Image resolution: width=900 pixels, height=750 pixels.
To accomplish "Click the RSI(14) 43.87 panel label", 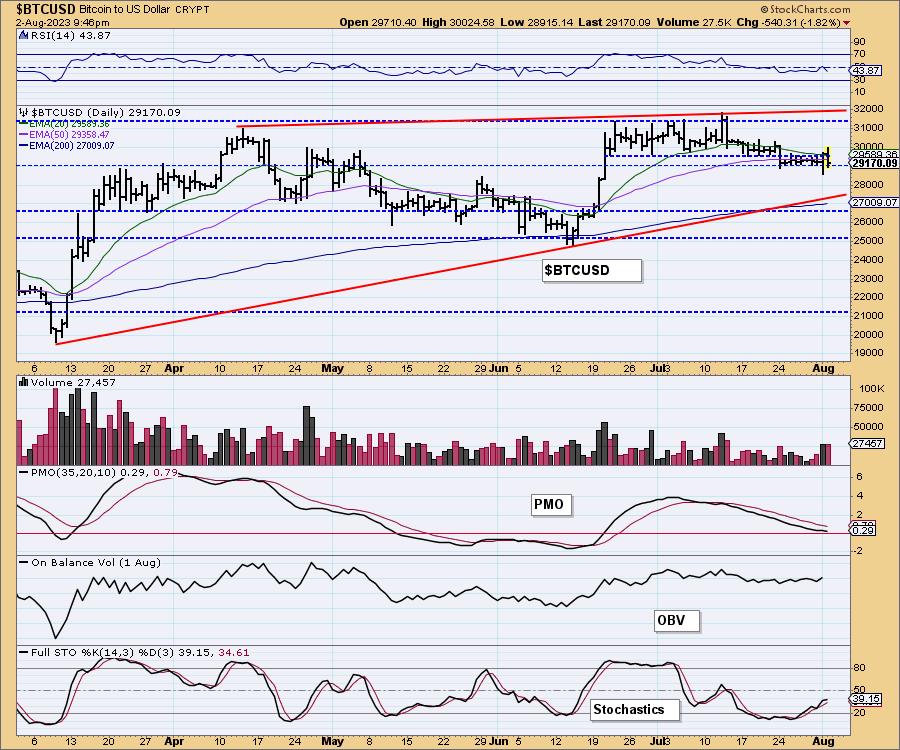I will (69, 35).
